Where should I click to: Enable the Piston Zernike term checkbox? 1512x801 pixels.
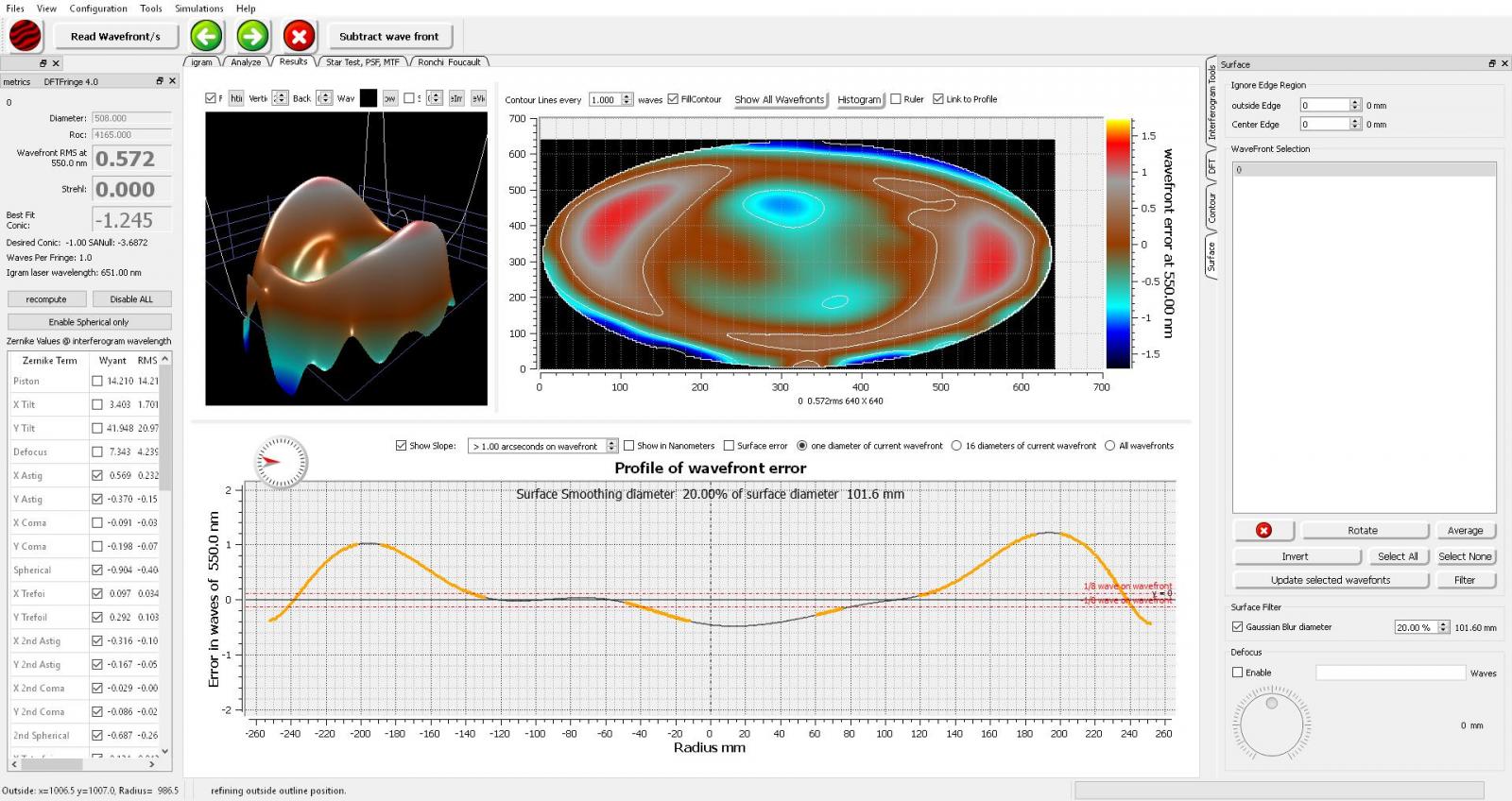point(97,381)
